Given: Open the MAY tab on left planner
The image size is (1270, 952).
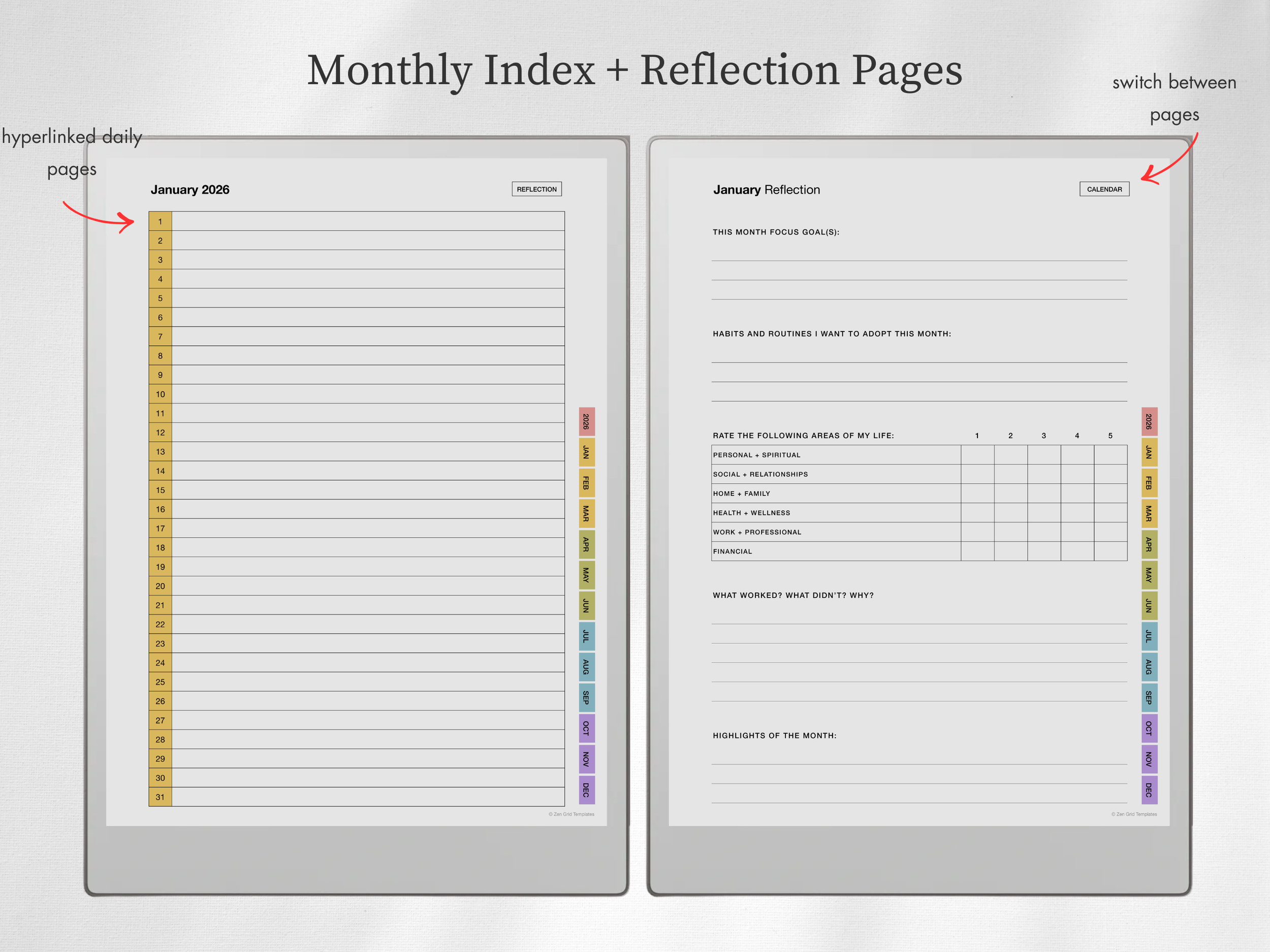Looking at the screenshot, I should [586, 575].
